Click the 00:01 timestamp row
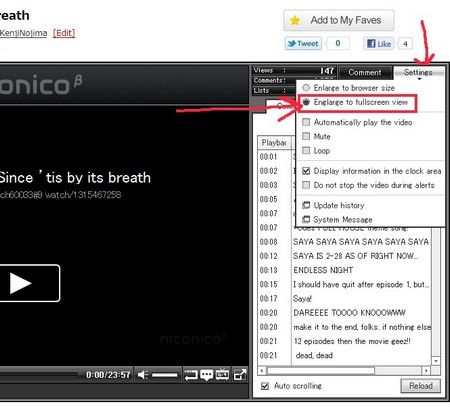The width and height of the screenshot is (450, 407). (x=268, y=157)
